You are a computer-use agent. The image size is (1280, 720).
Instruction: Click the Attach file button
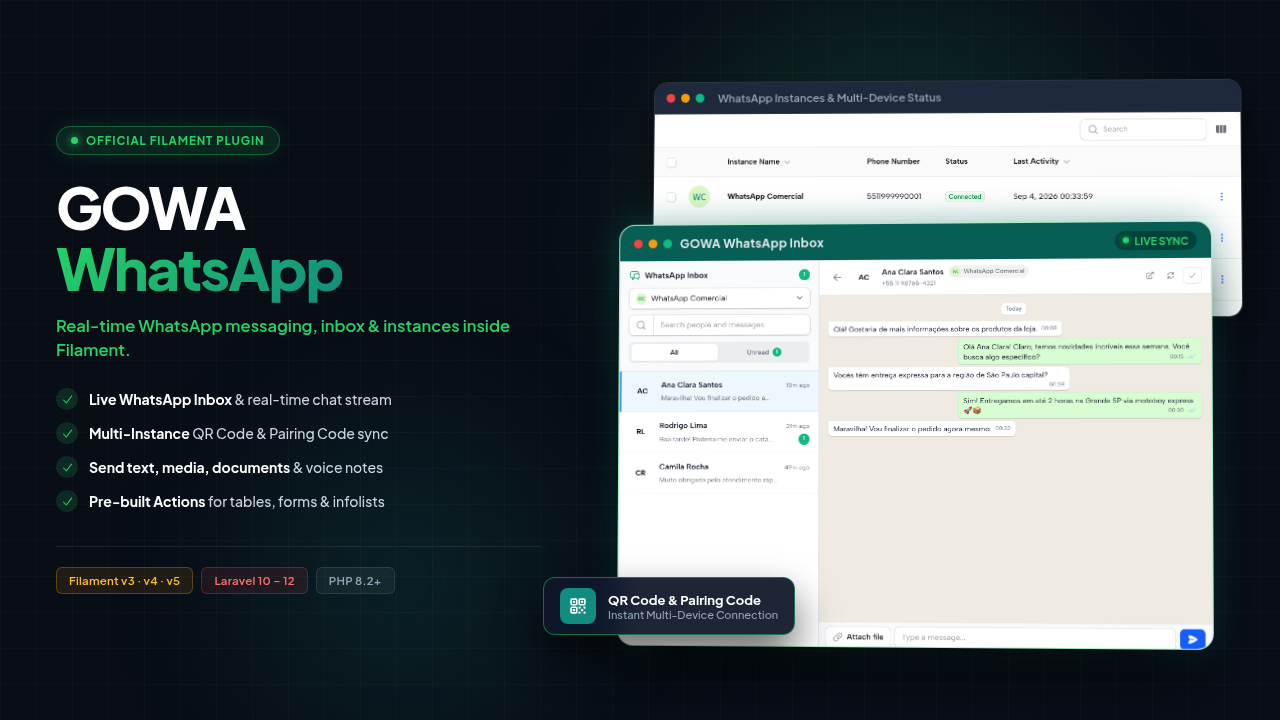coord(858,637)
